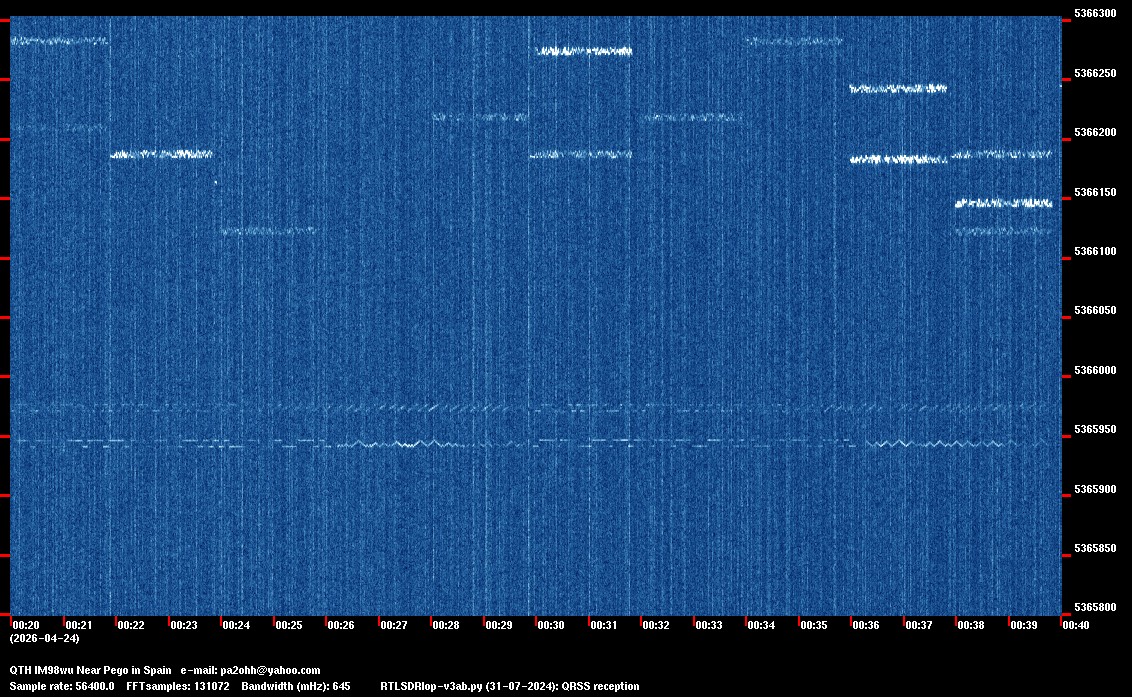Select the Bandwidth (mHz) 645 value

[x=298, y=686]
